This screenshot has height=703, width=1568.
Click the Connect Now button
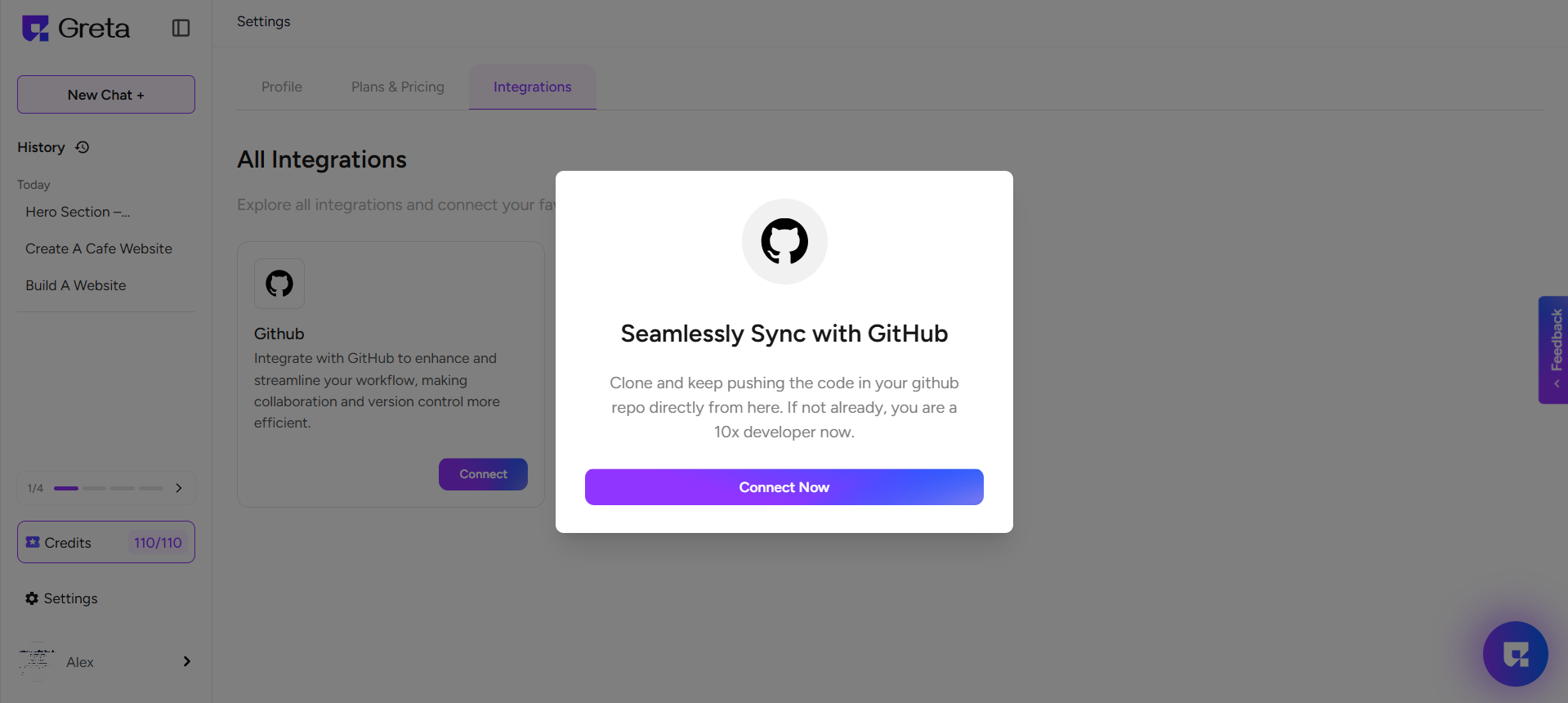click(x=784, y=487)
